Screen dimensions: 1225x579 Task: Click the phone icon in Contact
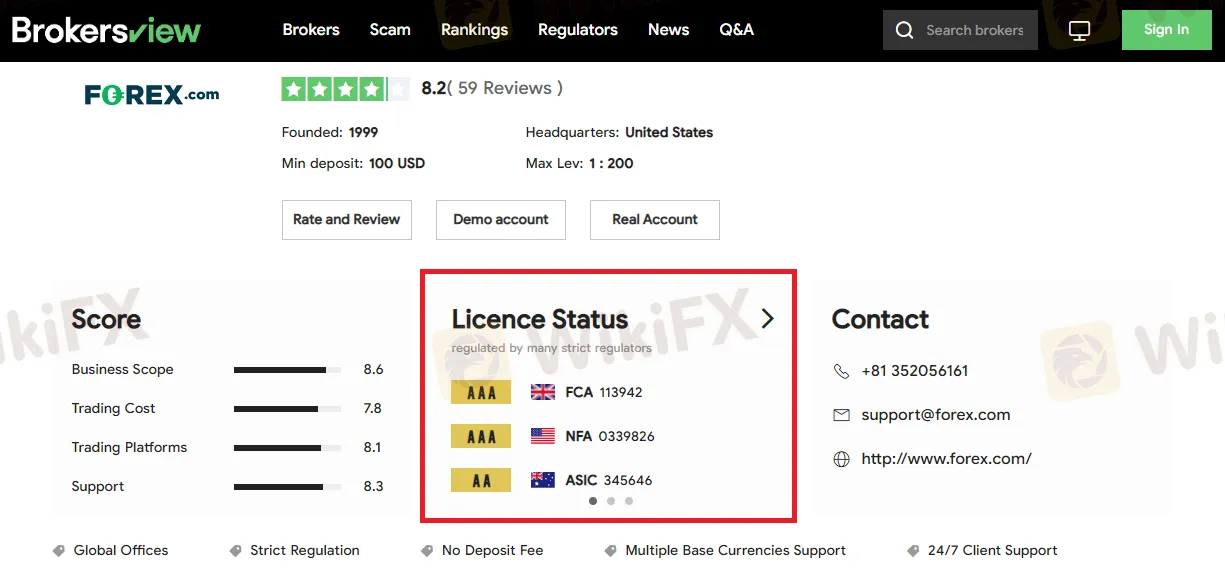[x=841, y=371]
